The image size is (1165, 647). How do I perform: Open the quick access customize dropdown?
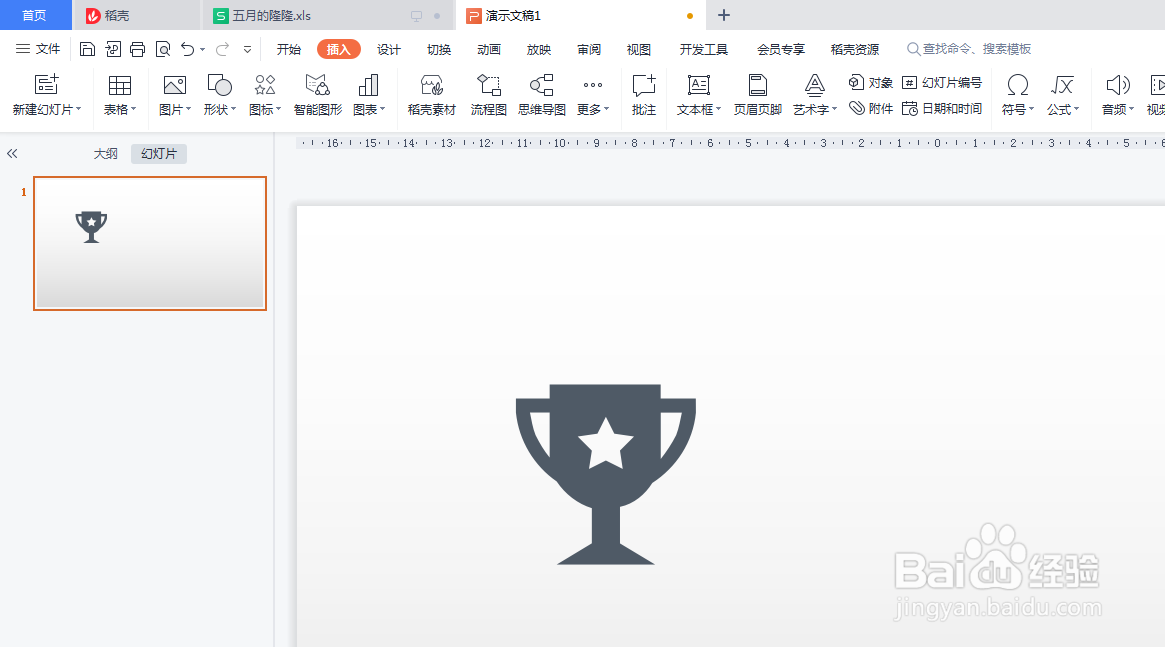(247, 49)
